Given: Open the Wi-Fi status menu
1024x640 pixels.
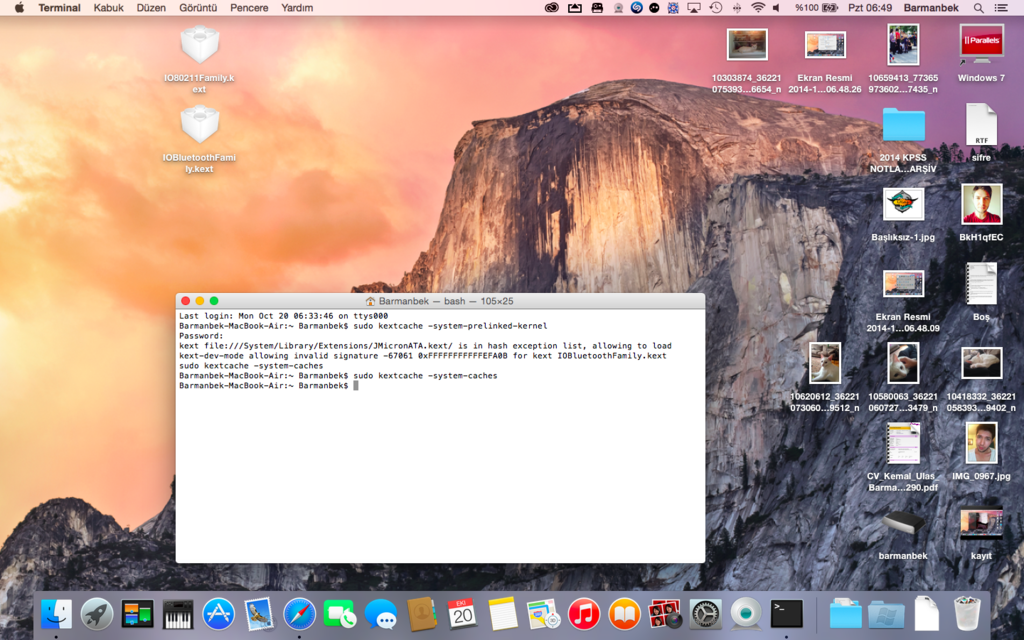Looking at the screenshot, I should [x=758, y=8].
